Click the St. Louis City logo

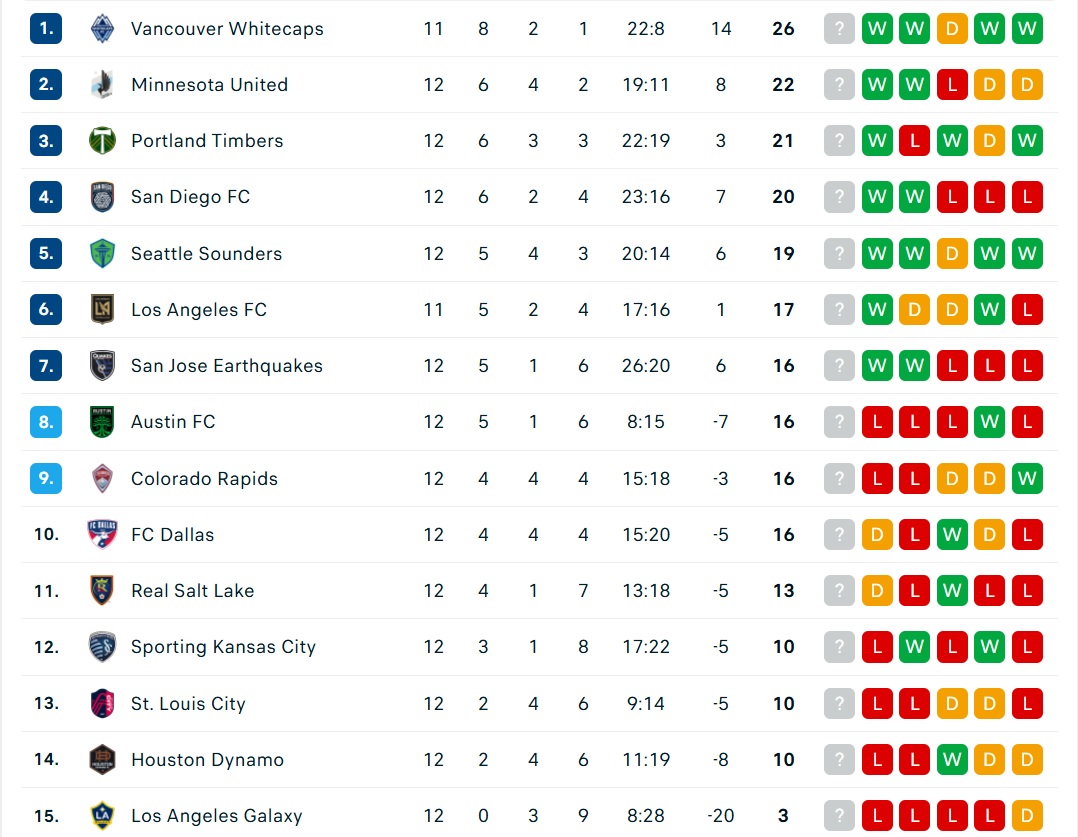click(102, 704)
